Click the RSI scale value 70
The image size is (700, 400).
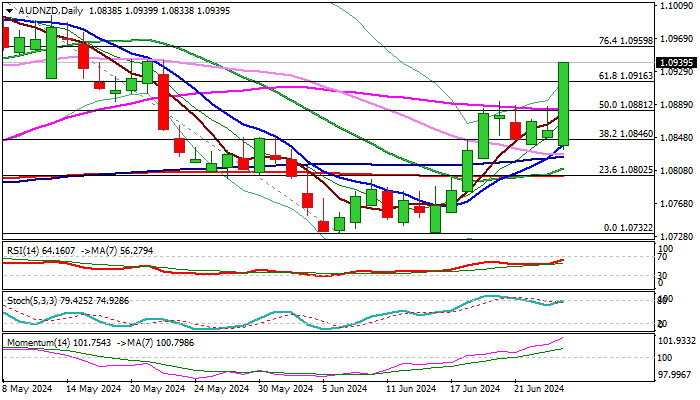click(662, 258)
